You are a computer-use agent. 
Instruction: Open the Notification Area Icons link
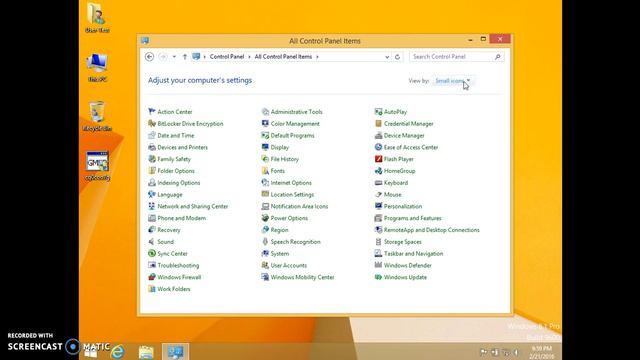299,206
